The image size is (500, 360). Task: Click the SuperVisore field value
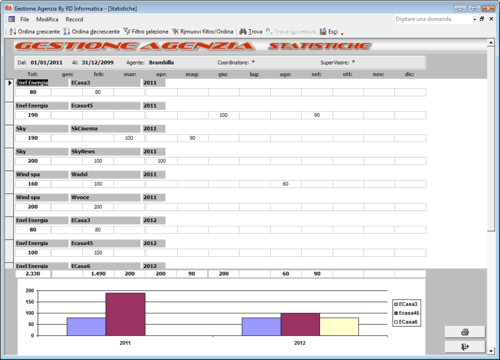353,62
